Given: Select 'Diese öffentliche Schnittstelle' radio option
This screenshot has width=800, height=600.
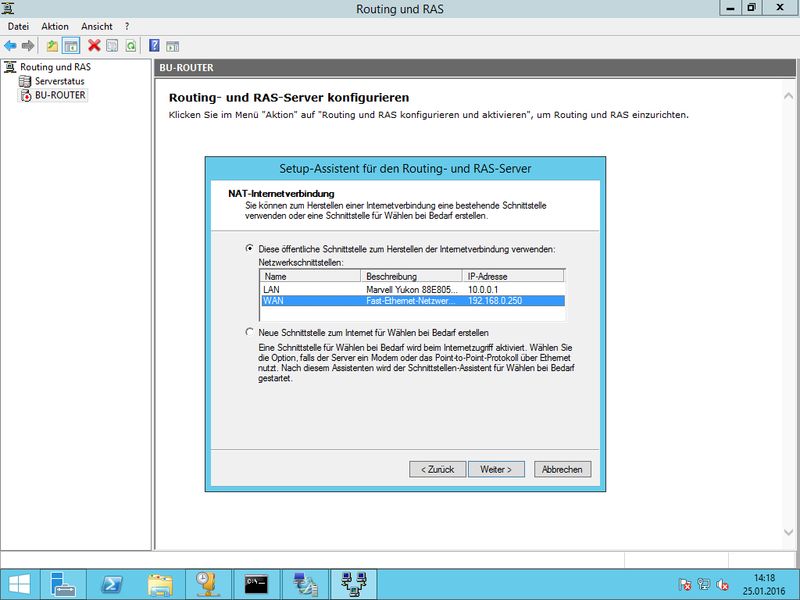Looking at the screenshot, I should (x=250, y=248).
